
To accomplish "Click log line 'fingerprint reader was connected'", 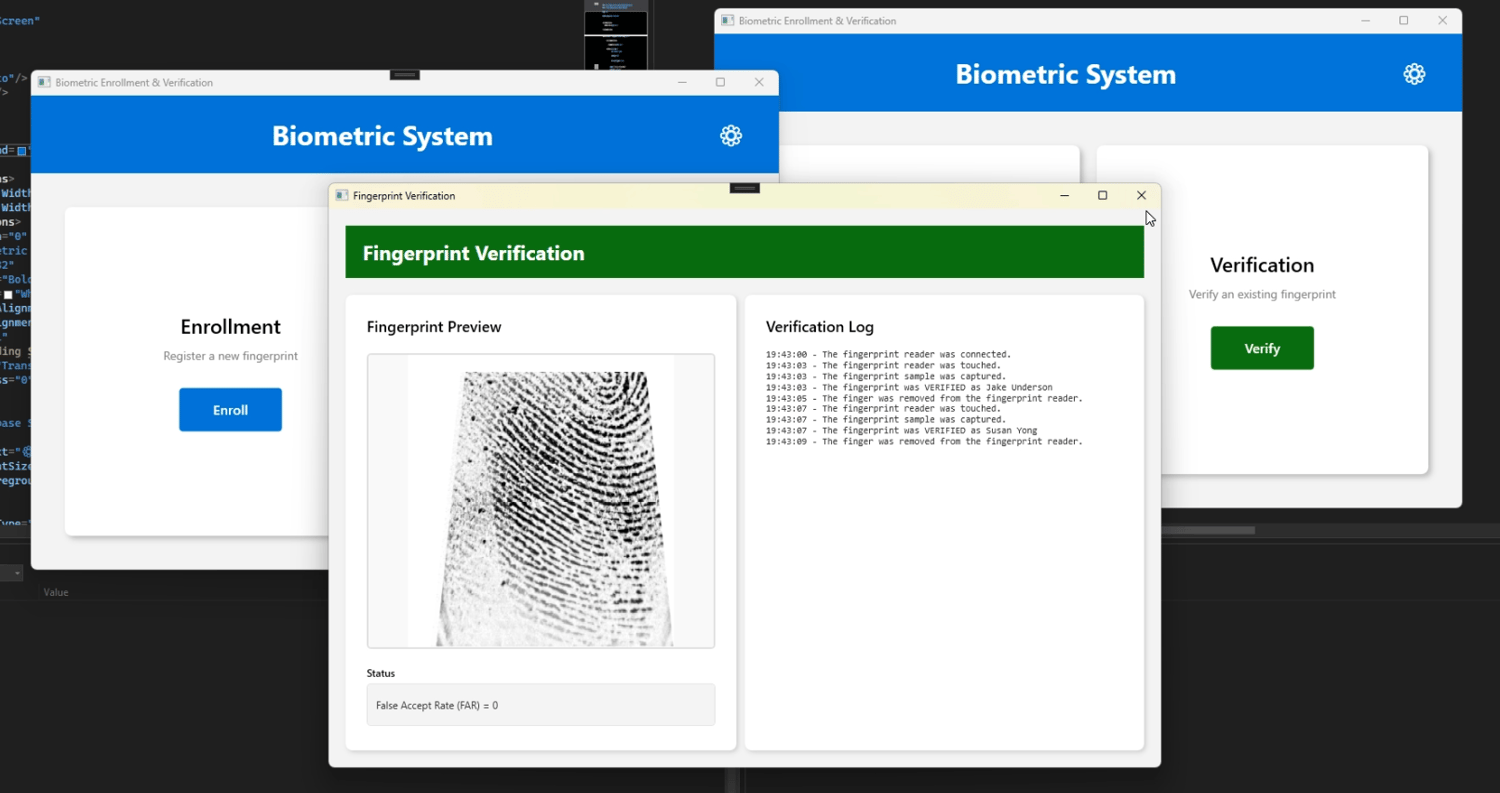I will point(889,354).
